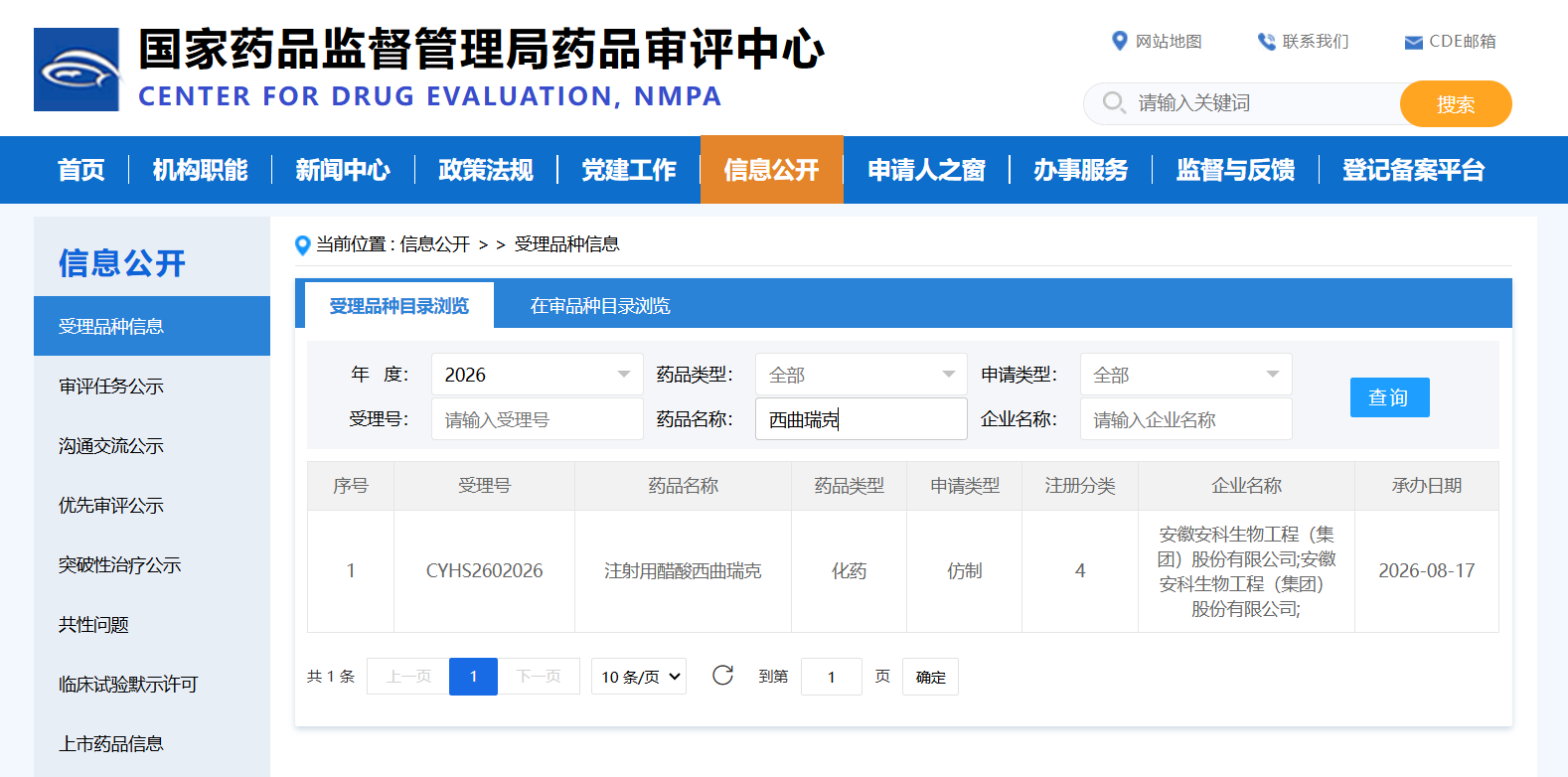Image resolution: width=1568 pixels, height=777 pixels.
Task: Click the CDE logo icon
Action: tap(77, 70)
